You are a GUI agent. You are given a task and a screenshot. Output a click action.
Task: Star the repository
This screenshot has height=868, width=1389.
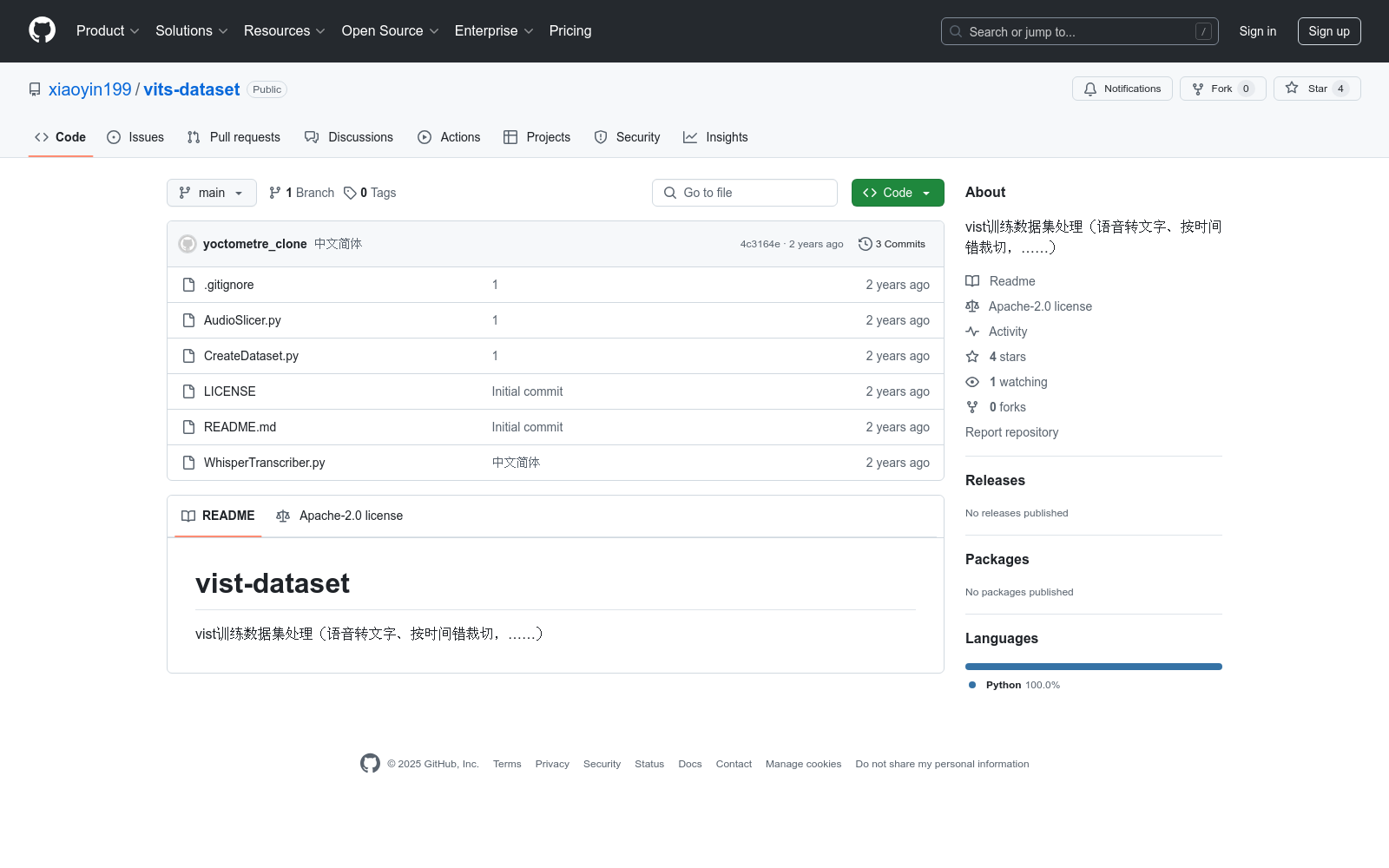pyautogui.click(x=1317, y=89)
